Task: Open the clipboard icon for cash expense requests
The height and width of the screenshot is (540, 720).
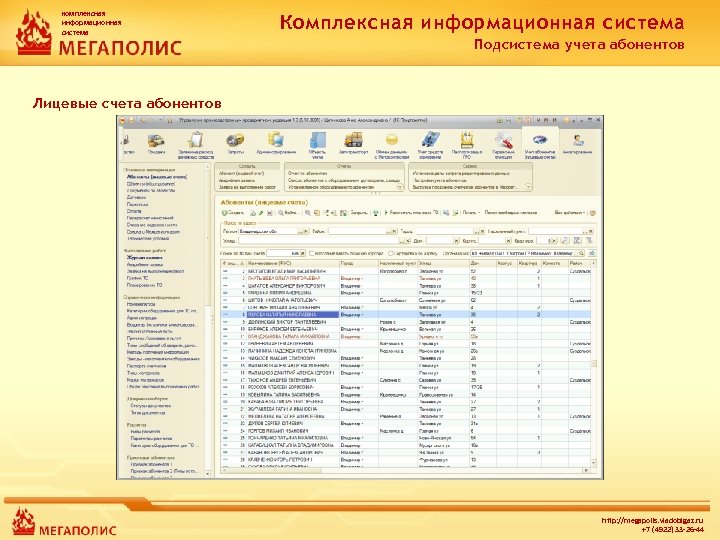Action: coord(196,140)
